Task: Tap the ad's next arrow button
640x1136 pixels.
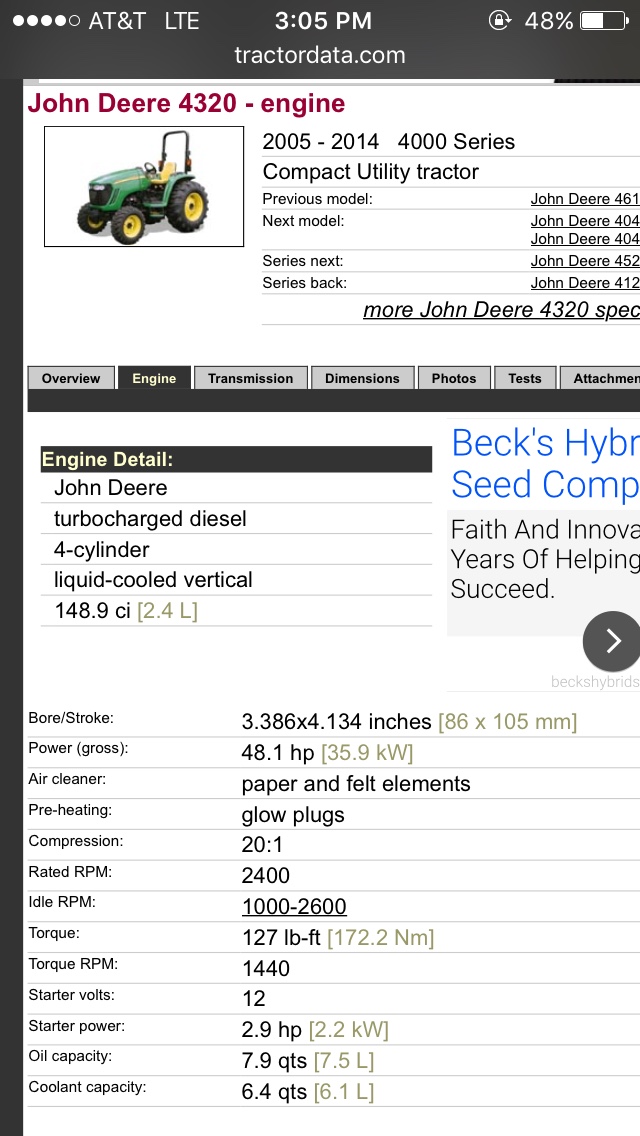Action: coord(612,641)
